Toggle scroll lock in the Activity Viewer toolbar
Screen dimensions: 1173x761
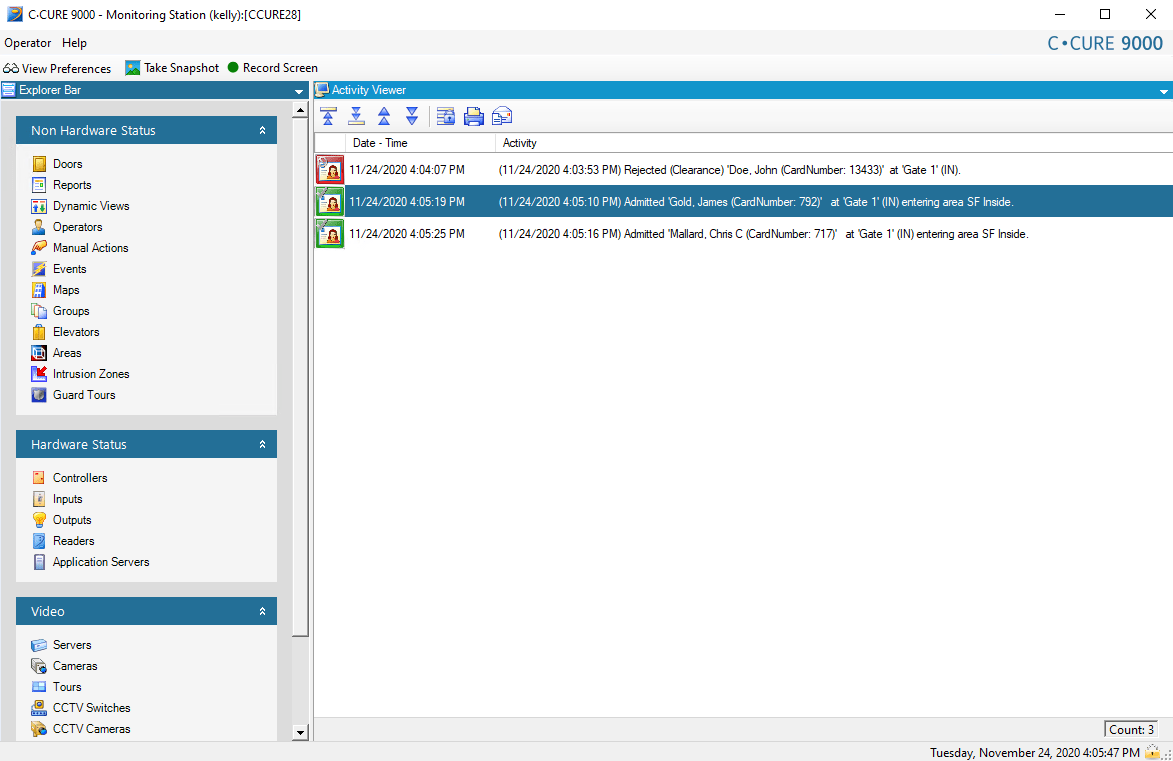click(x=446, y=116)
